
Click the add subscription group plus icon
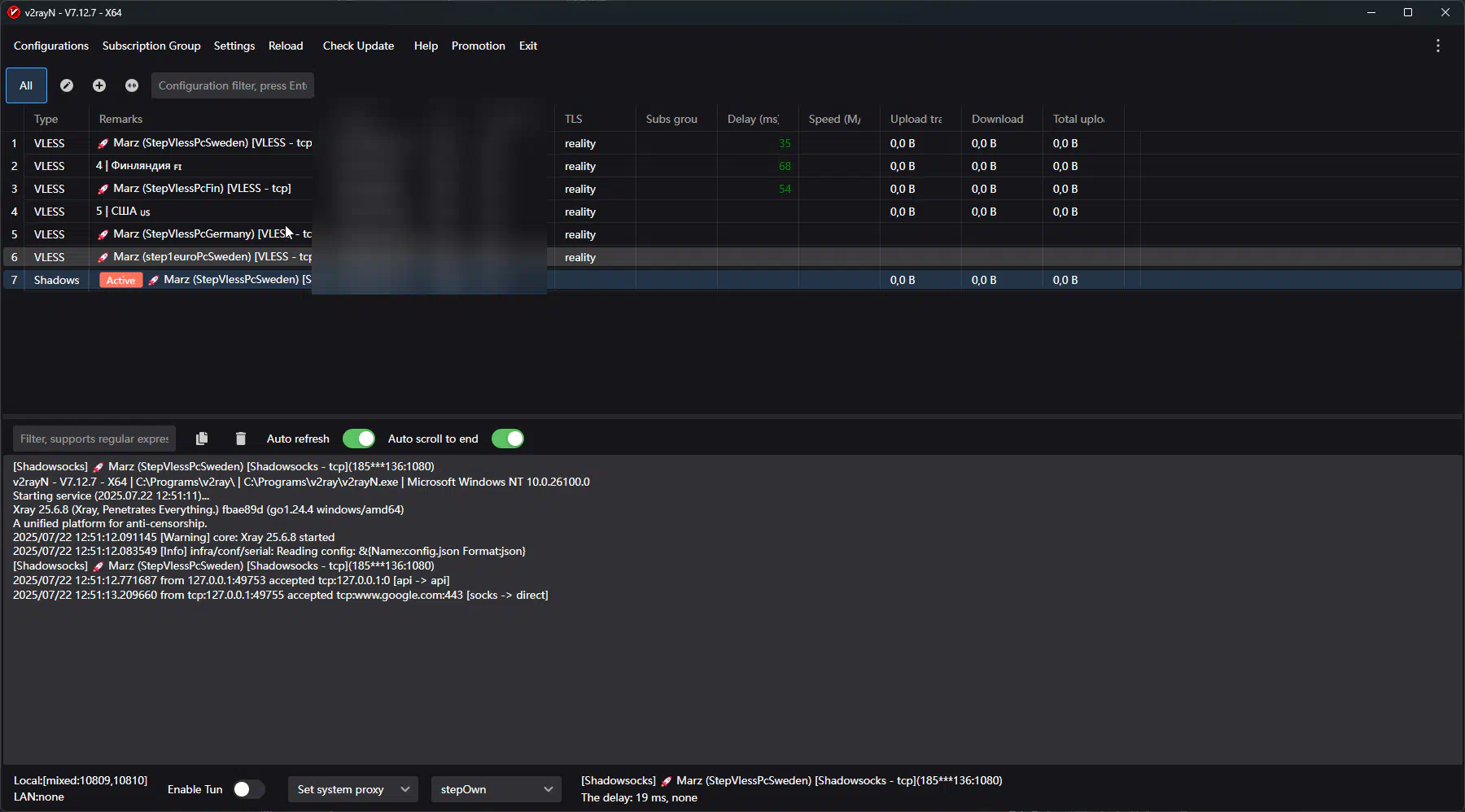tap(99, 85)
